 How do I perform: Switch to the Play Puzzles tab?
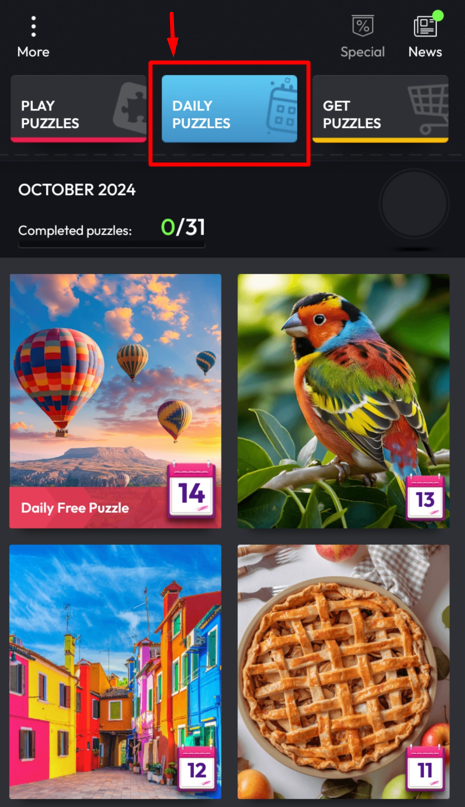(x=79, y=109)
